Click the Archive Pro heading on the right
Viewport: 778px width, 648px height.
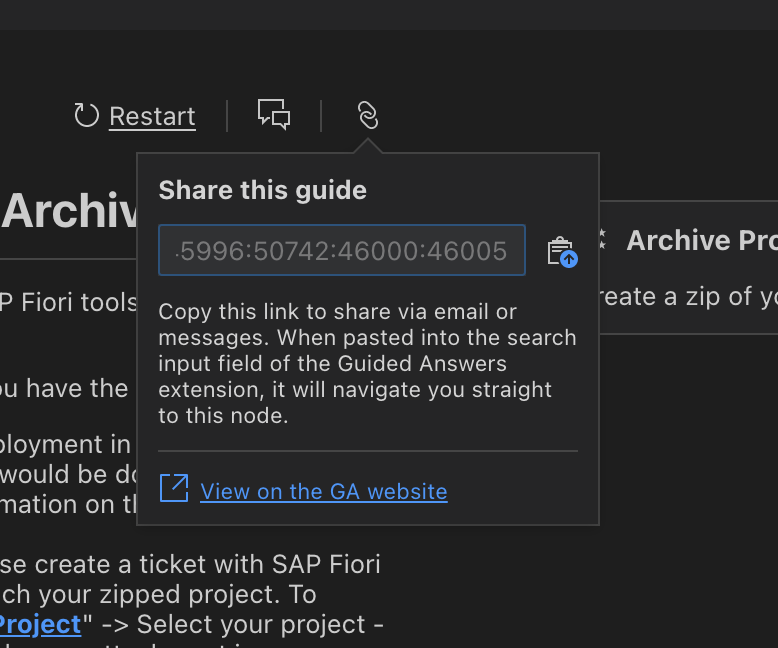[702, 241]
